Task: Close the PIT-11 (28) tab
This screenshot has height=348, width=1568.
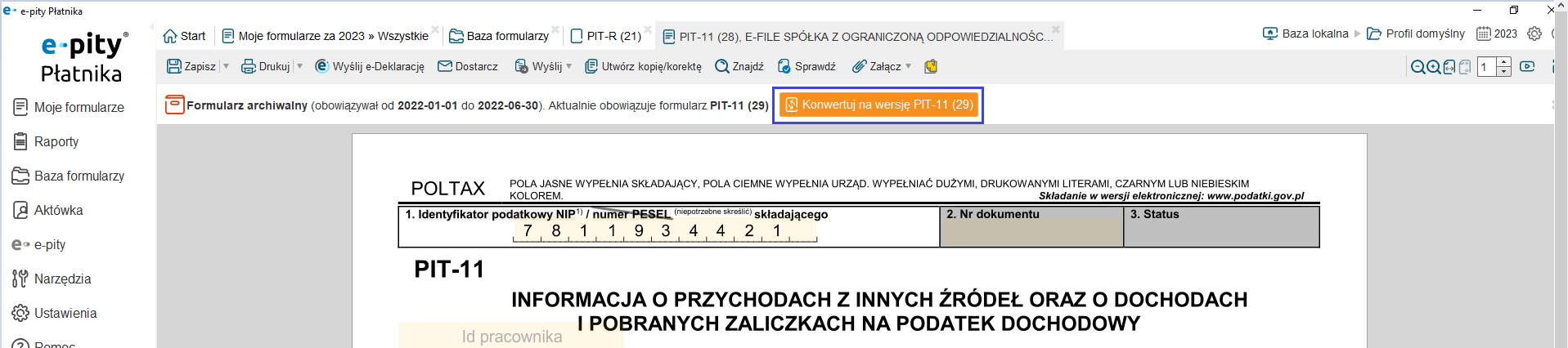Action: [1056, 30]
